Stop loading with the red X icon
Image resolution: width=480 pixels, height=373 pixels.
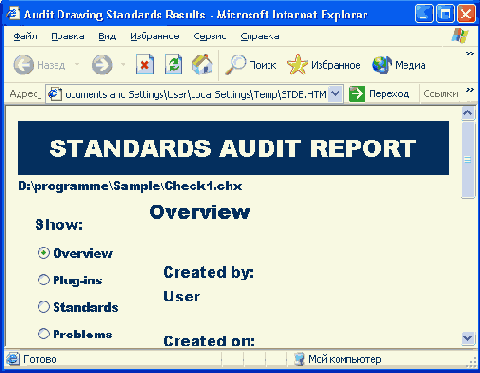click(145, 64)
